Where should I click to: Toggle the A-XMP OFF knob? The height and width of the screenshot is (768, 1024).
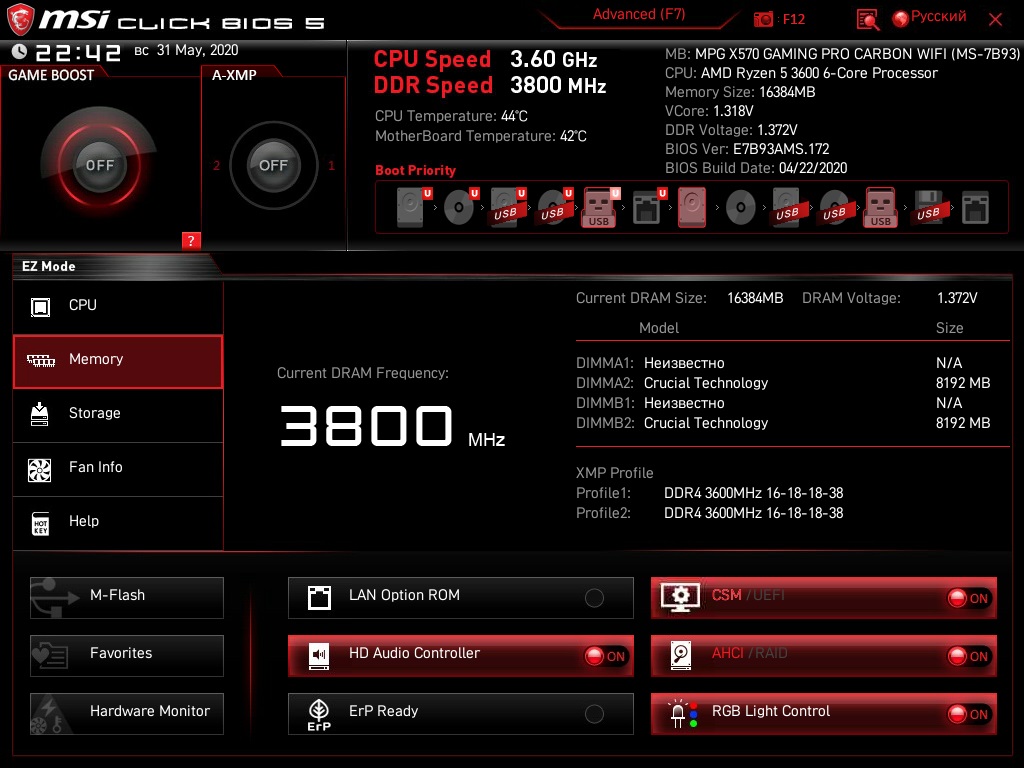pyautogui.click(x=273, y=165)
